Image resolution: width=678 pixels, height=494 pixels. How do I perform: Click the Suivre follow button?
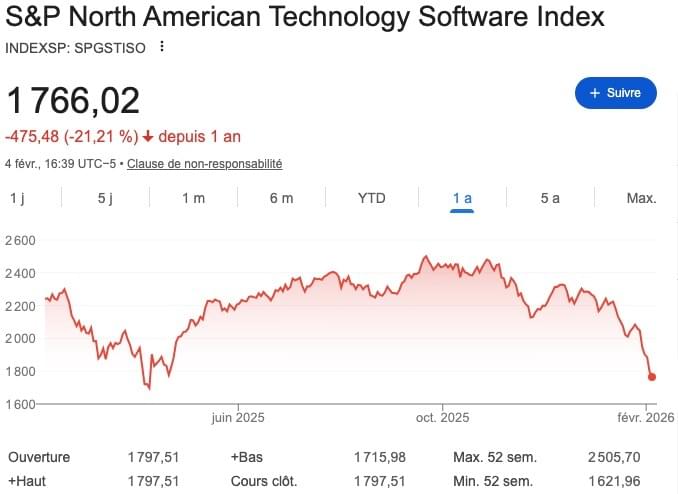tap(615, 92)
